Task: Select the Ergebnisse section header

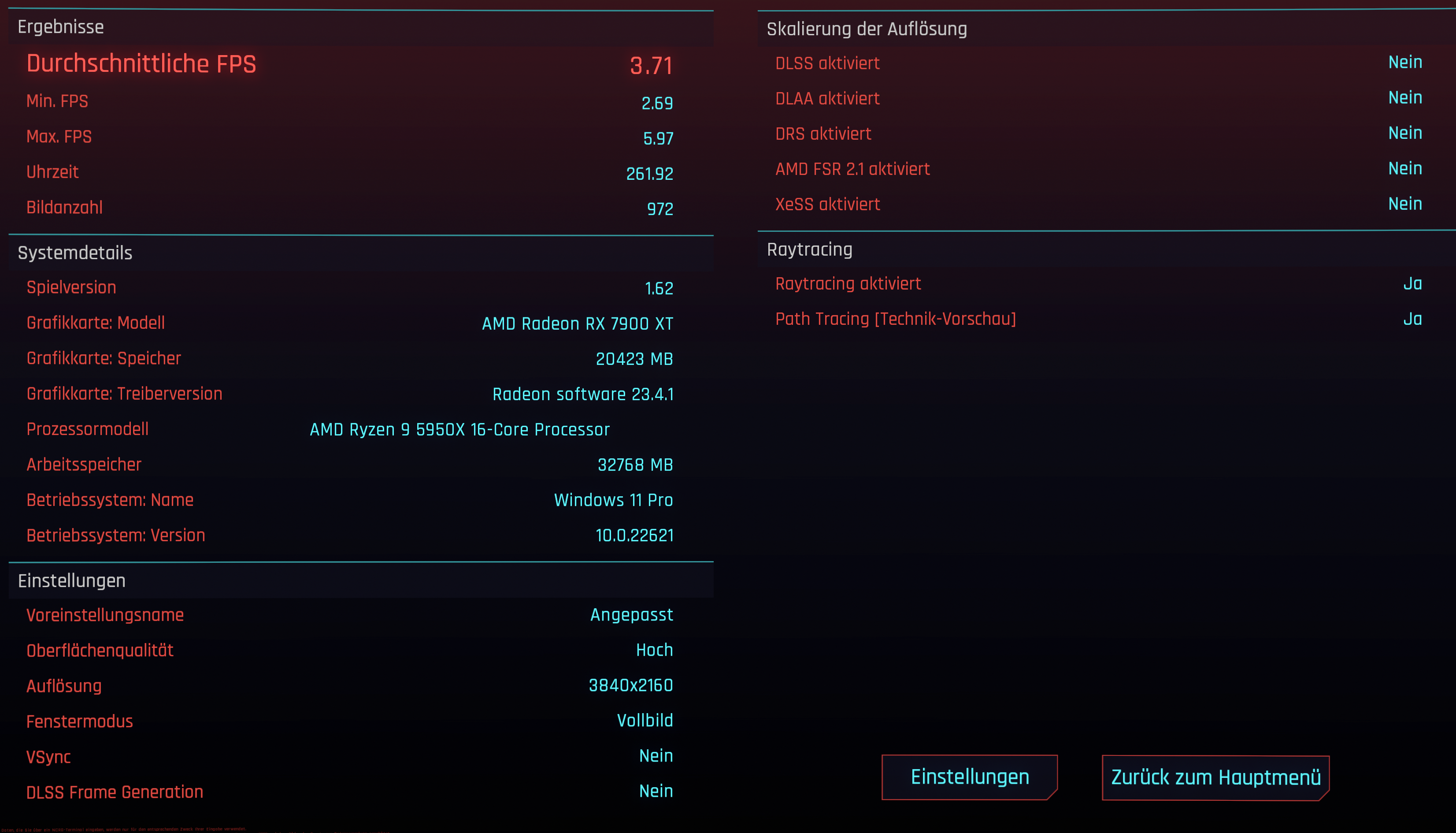Action: [x=61, y=27]
